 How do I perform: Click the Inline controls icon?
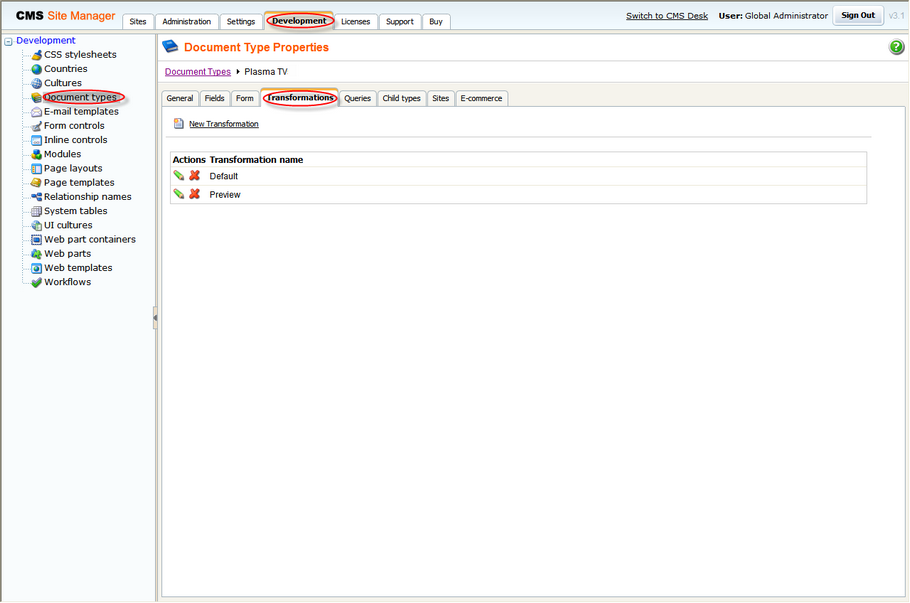(37, 140)
